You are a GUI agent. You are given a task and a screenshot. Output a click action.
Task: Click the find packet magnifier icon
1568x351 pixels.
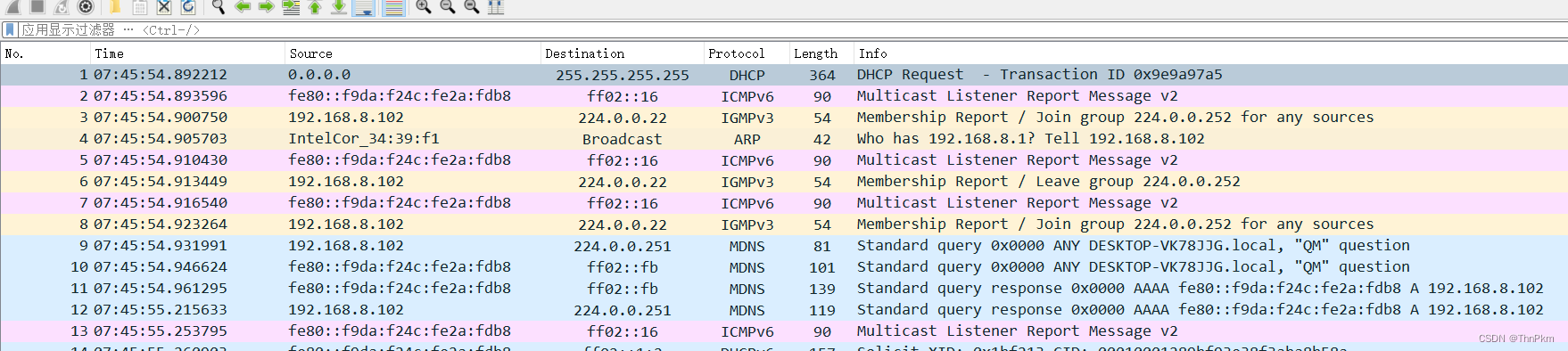[x=218, y=7]
